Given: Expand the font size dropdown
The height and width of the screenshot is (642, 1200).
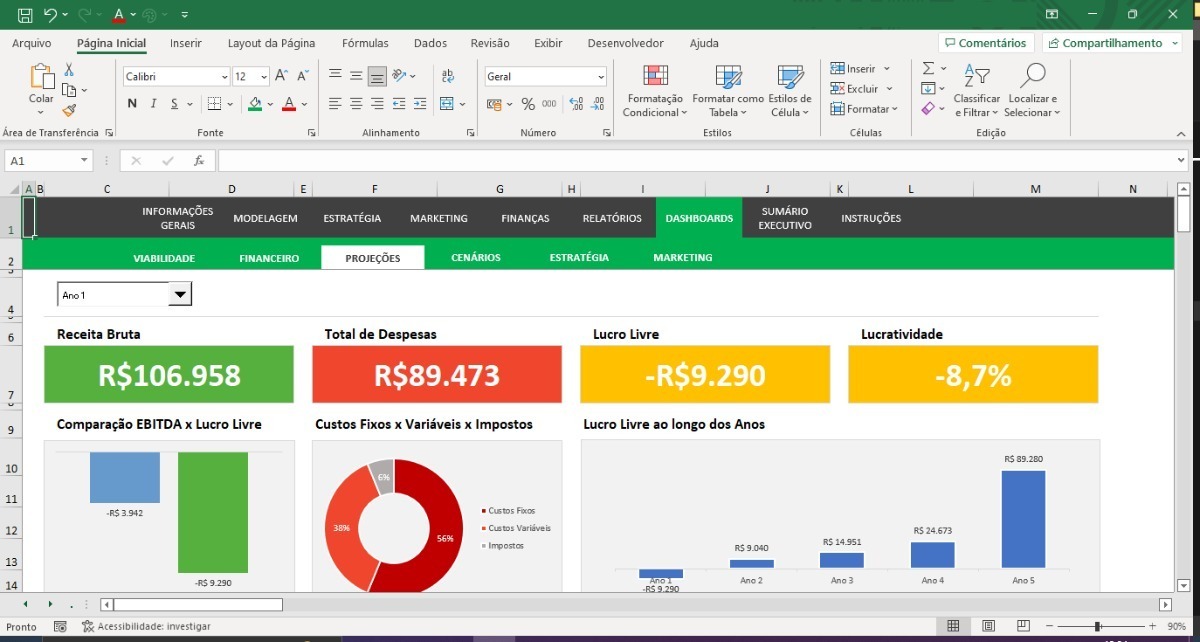Looking at the screenshot, I should (x=263, y=76).
